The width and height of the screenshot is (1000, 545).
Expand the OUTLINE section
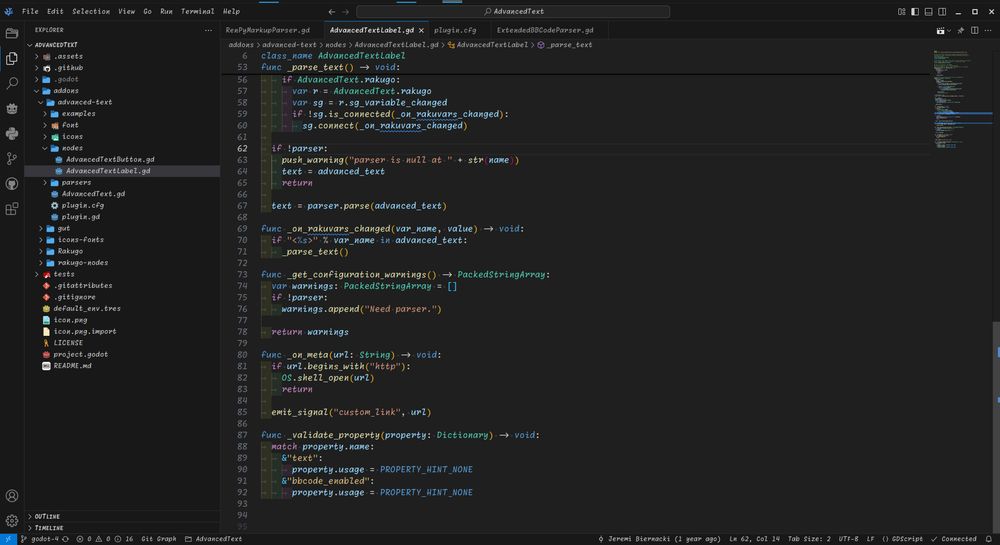click(x=121, y=516)
